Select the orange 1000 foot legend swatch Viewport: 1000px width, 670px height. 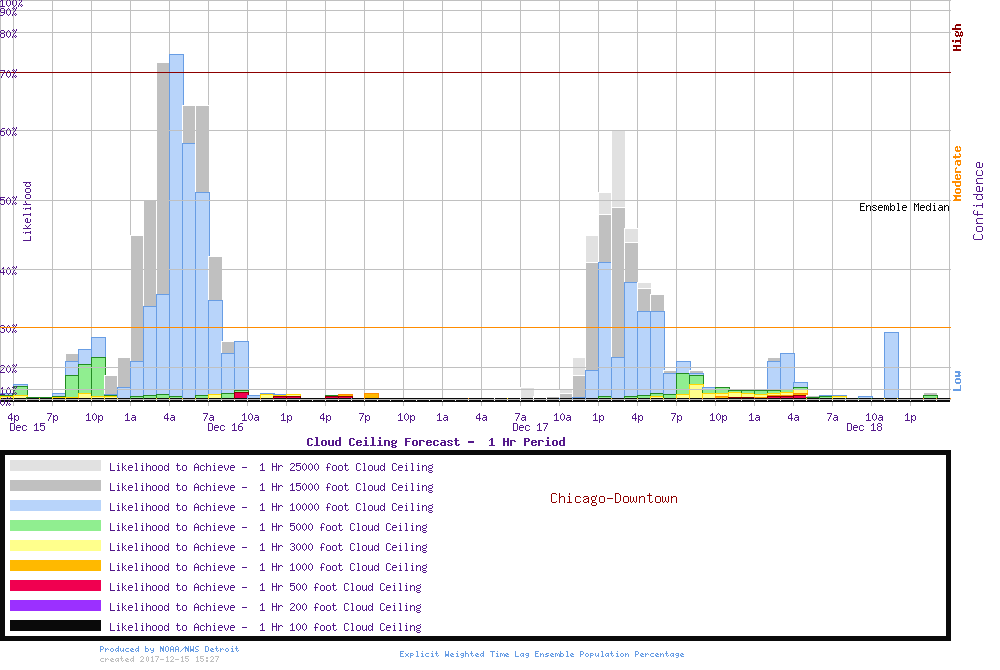(x=55, y=566)
